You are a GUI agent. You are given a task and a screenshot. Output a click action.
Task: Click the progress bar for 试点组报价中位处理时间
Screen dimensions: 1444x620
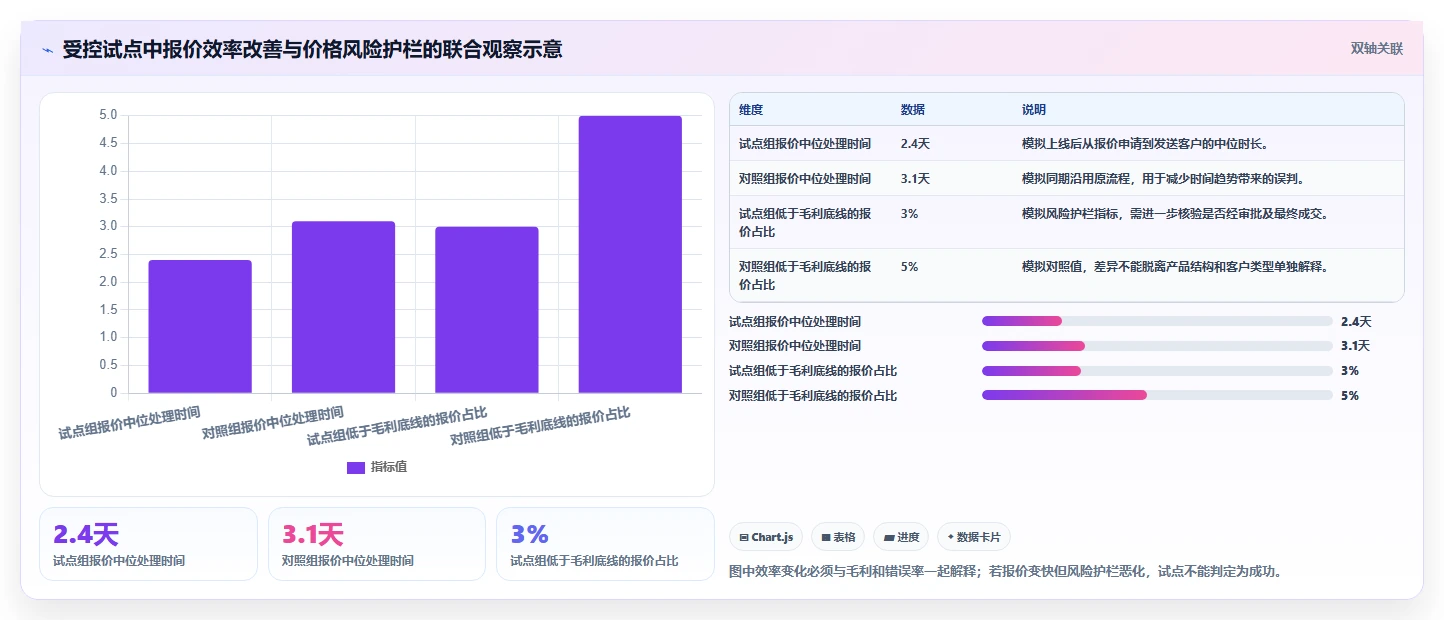coord(1157,321)
